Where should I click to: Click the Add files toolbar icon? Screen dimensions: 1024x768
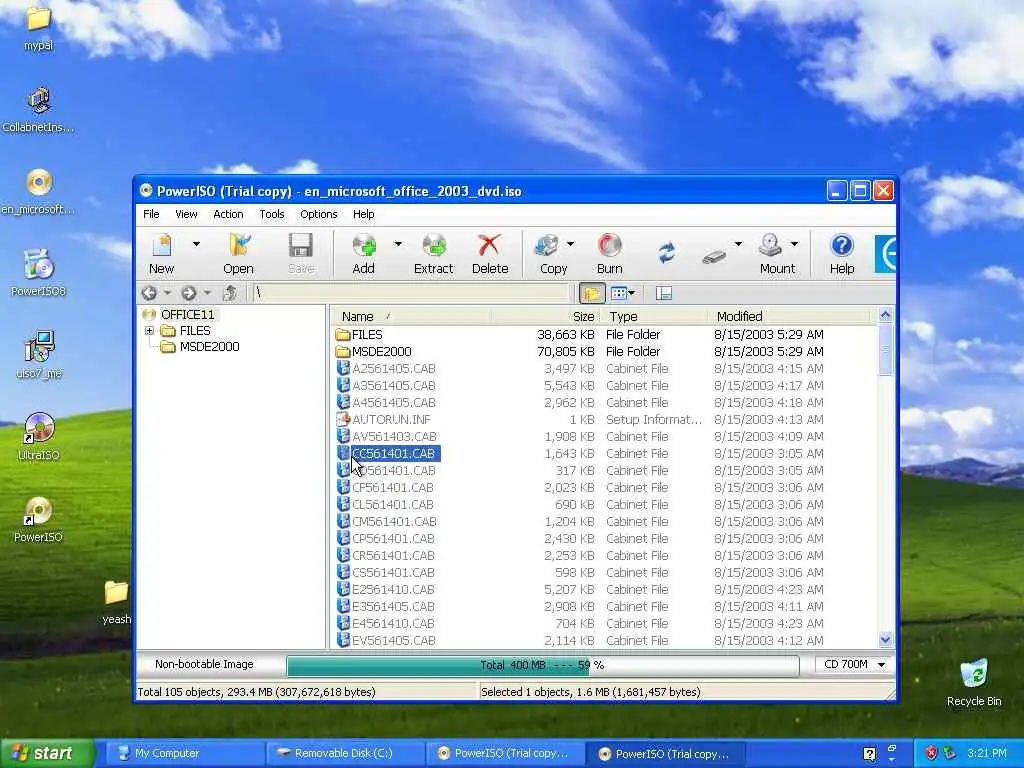pos(364,254)
